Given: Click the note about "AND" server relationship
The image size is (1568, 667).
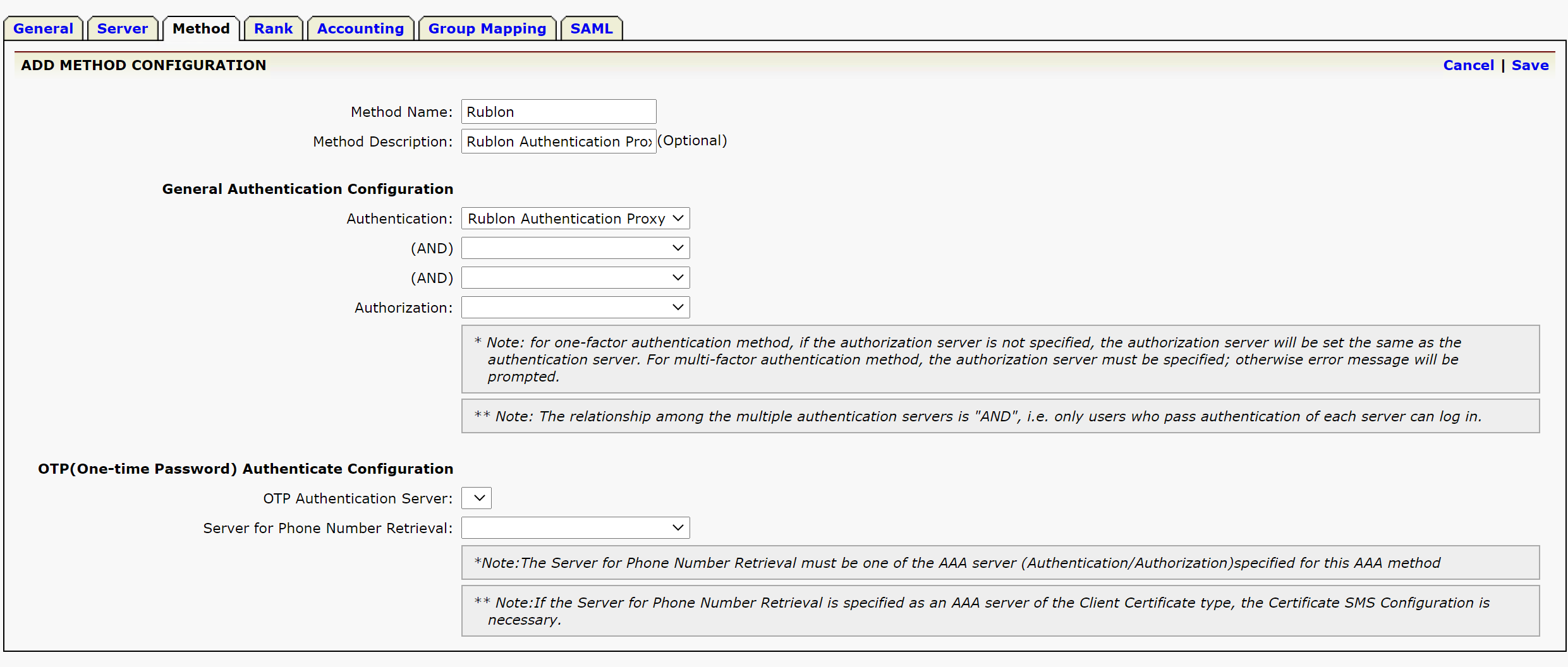Looking at the screenshot, I should click(x=1000, y=416).
